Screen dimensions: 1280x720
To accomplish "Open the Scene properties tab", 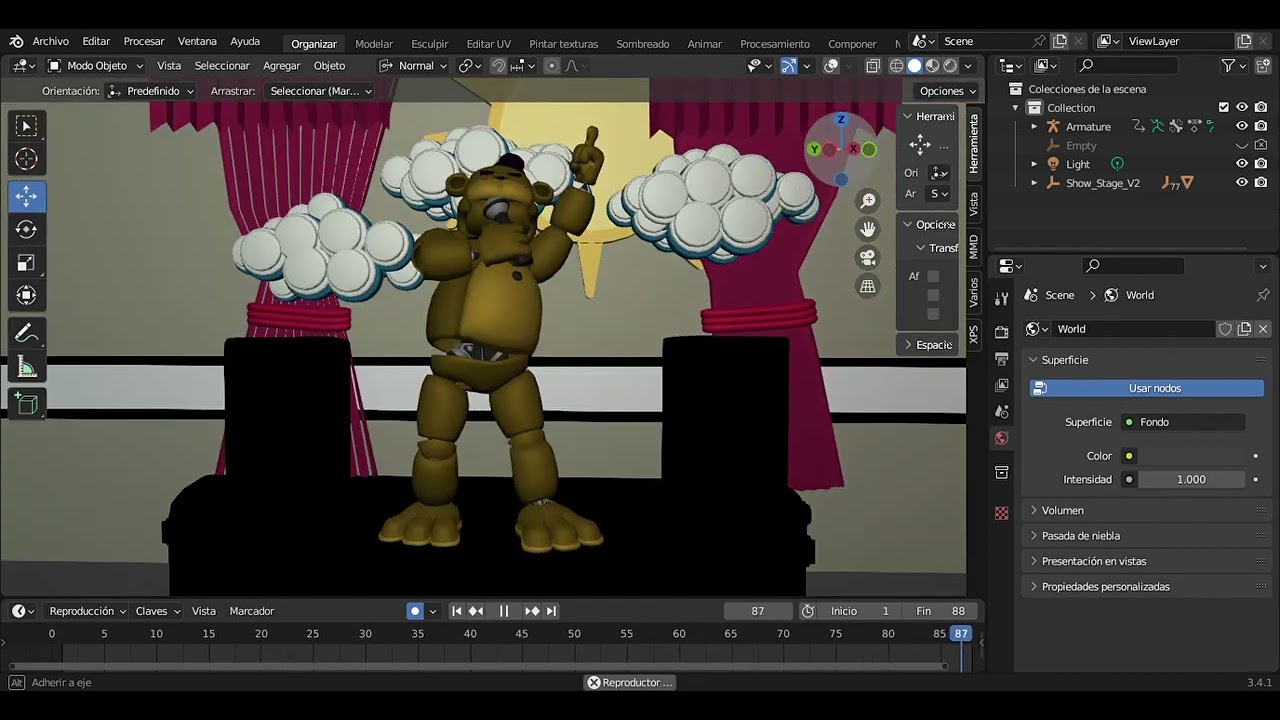I will coord(1002,411).
